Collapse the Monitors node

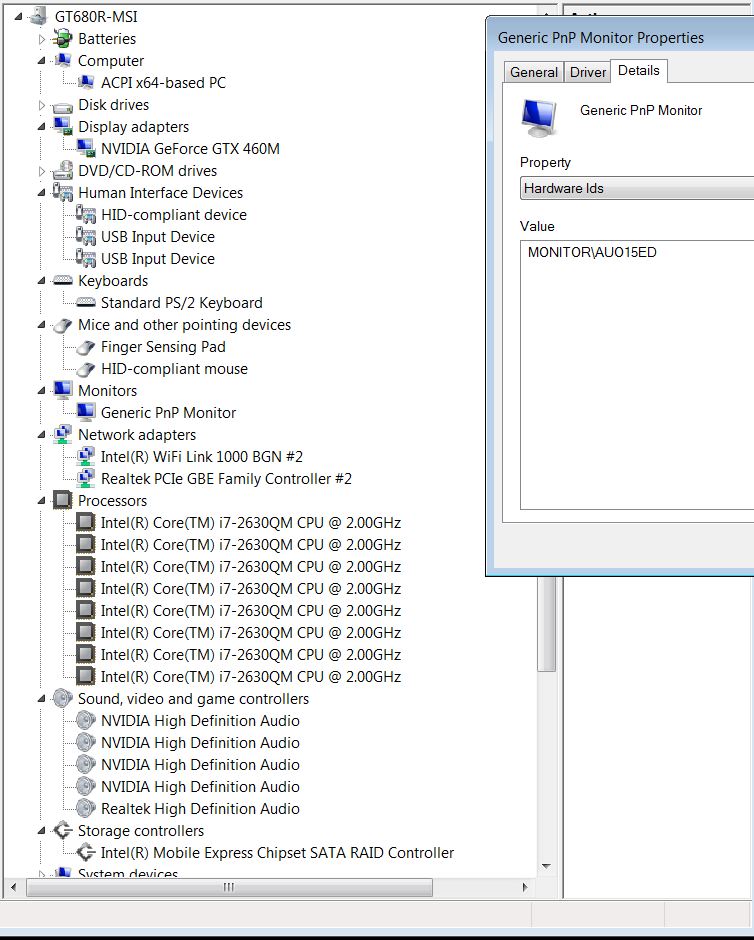click(x=41, y=391)
